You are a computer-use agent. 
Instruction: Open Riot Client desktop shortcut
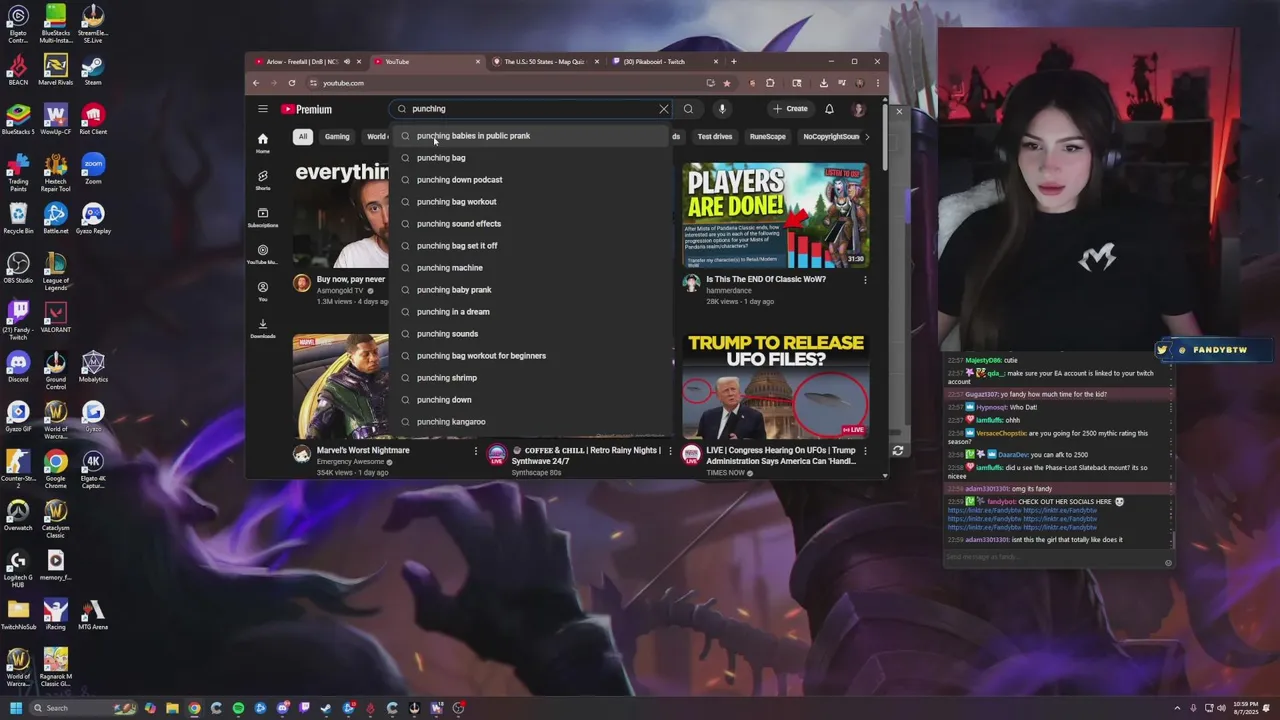point(93,120)
